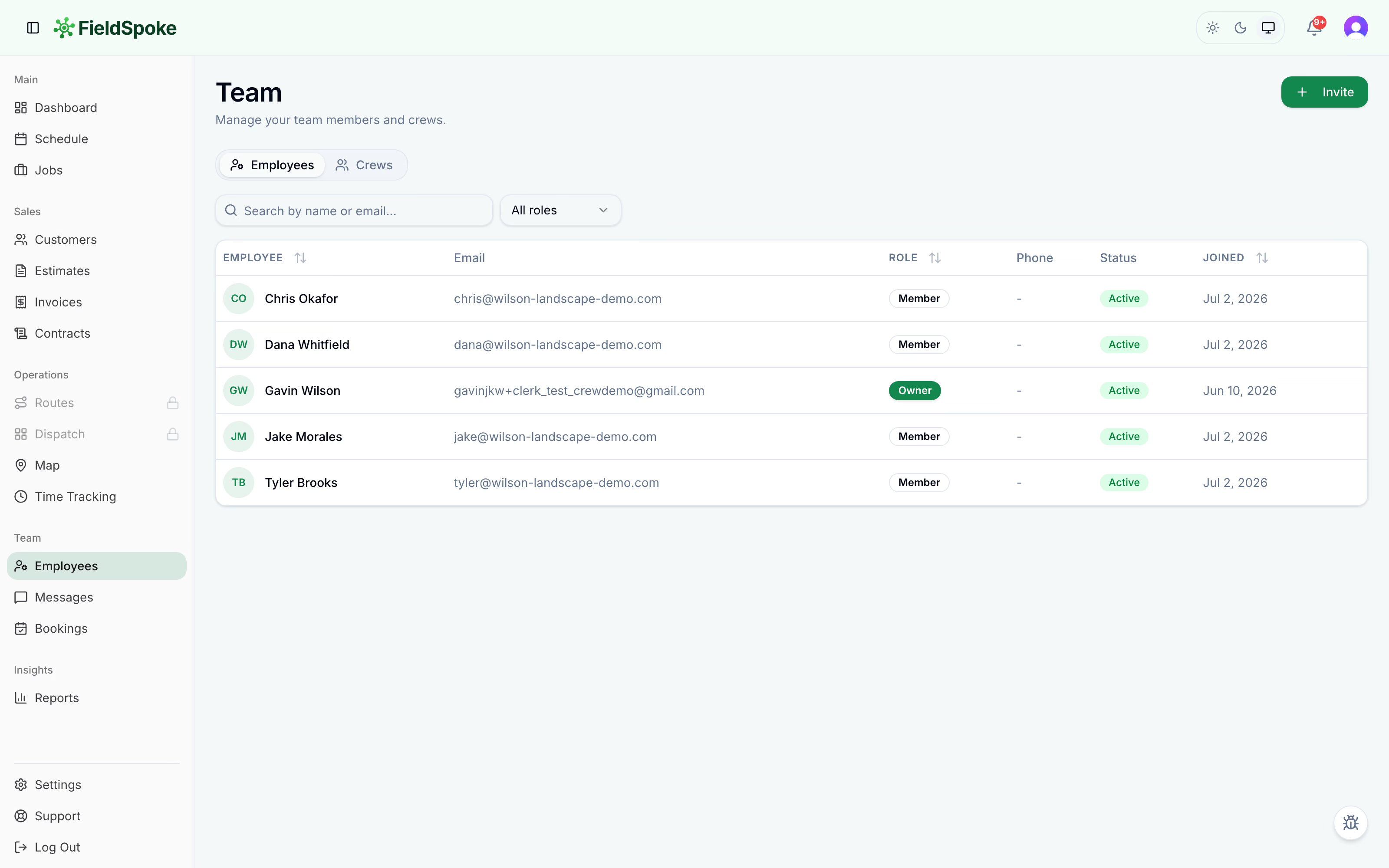Open Messages in sidebar
1389x868 pixels.
[x=96, y=597]
